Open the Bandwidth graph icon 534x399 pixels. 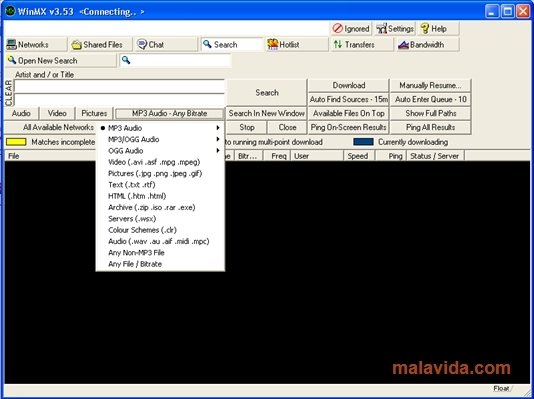coord(403,45)
